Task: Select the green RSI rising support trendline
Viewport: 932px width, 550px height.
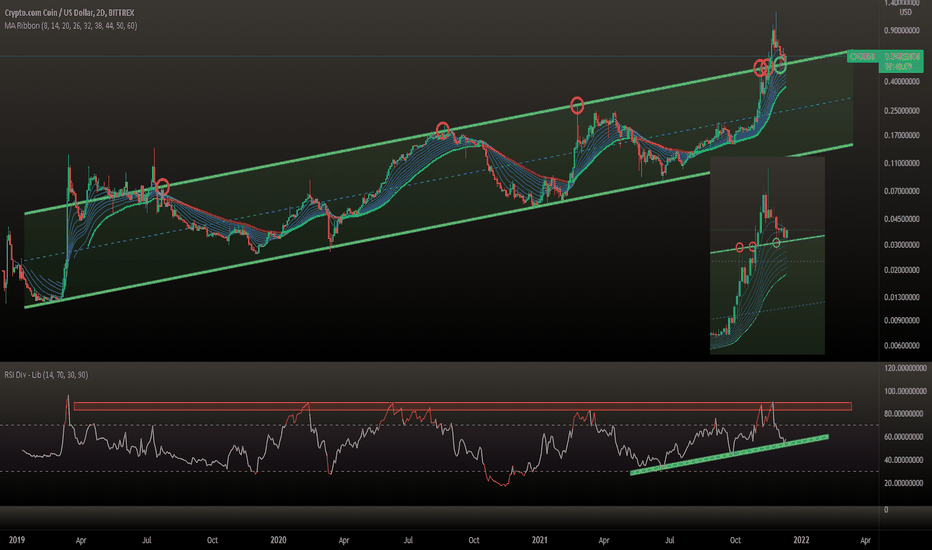Action: click(729, 455)
